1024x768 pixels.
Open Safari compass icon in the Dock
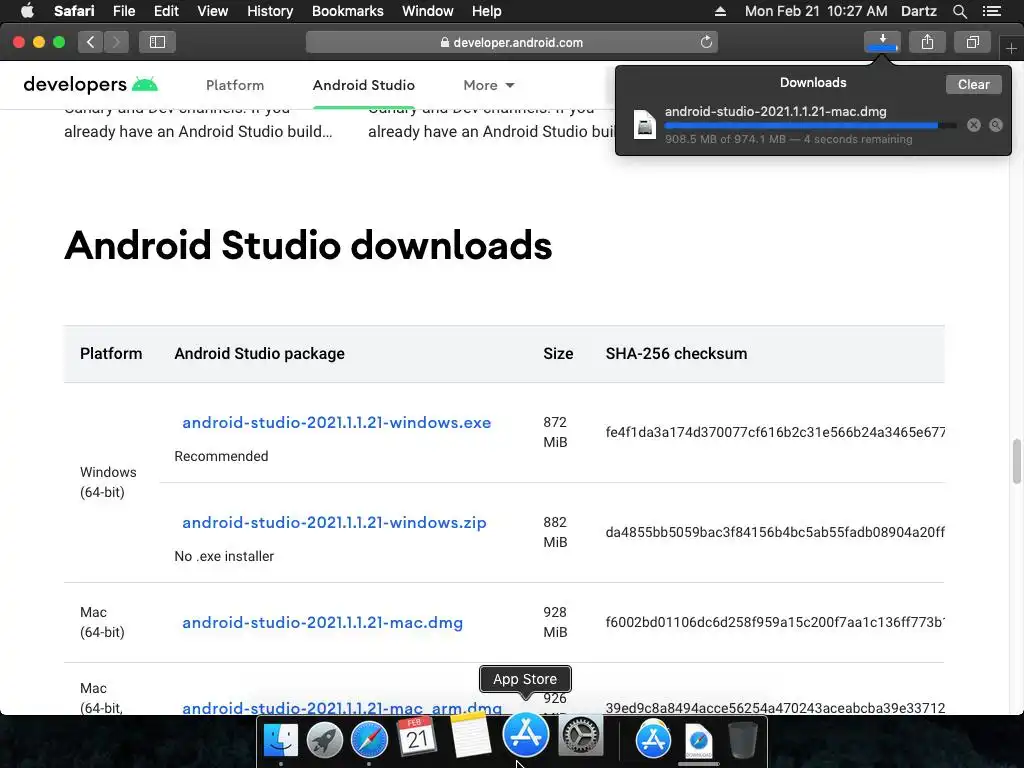369,740
